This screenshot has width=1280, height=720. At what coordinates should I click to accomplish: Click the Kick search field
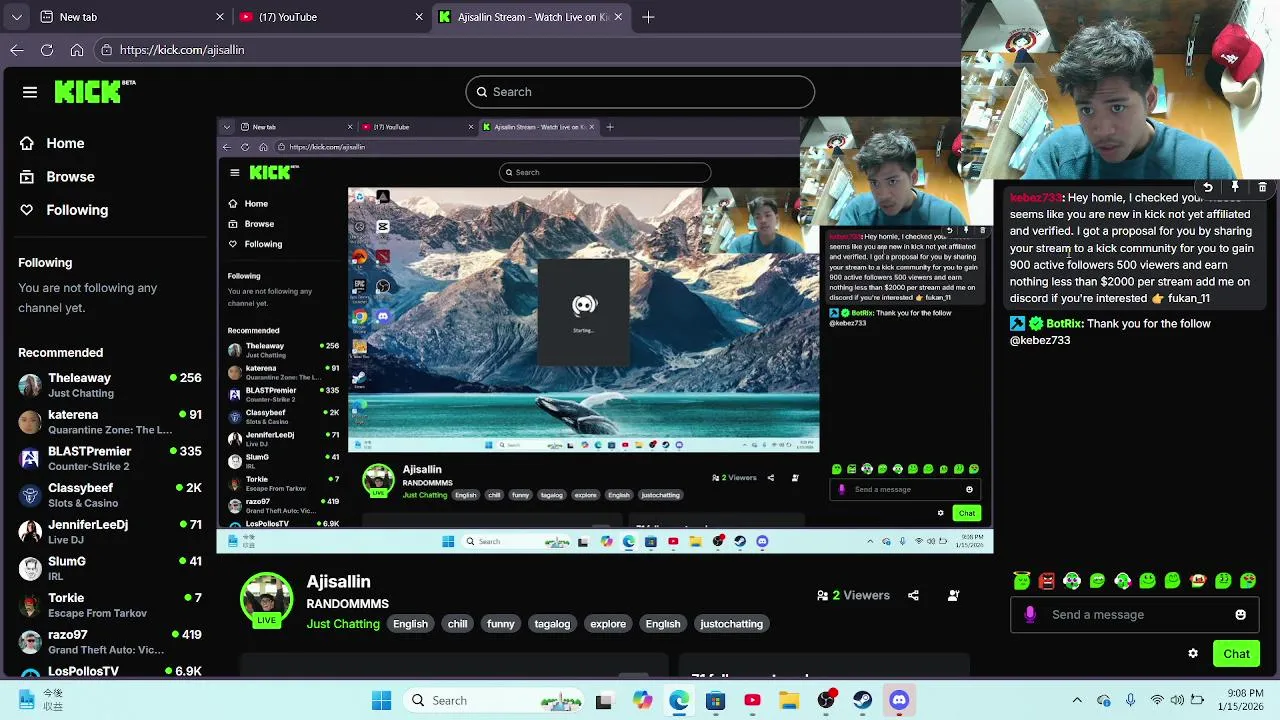(x=640, y=92)
